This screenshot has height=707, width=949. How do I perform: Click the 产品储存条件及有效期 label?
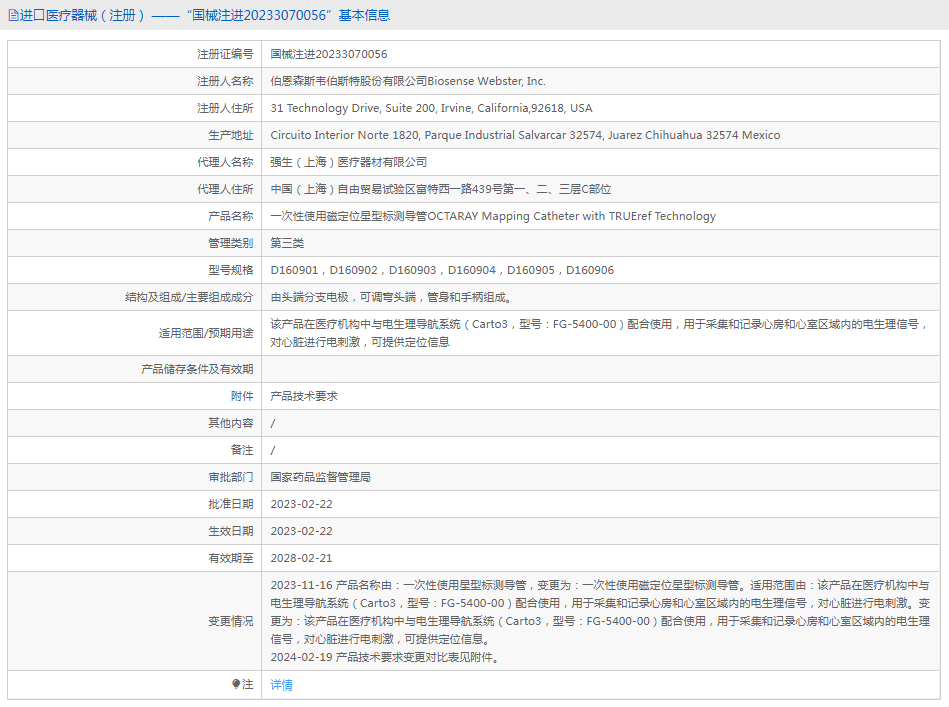click(x=197, y=369)
